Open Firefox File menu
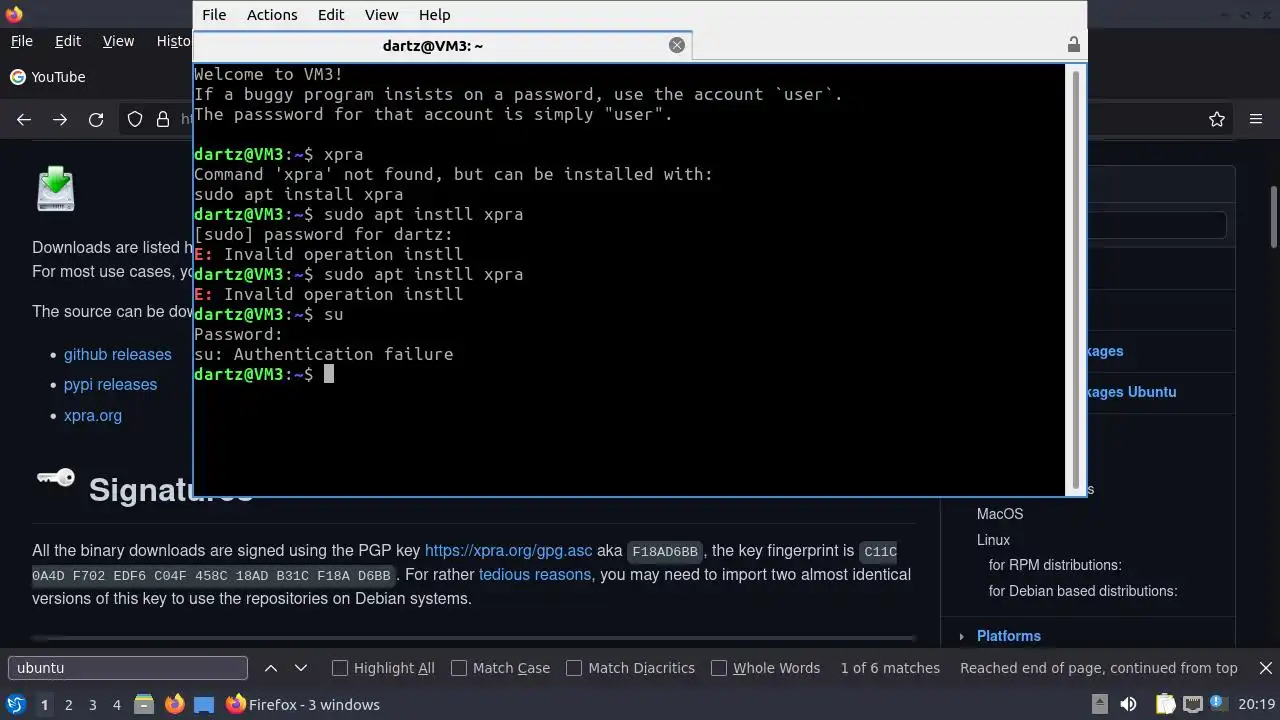This screenshot has height=720, width=1280. (21, 41)
